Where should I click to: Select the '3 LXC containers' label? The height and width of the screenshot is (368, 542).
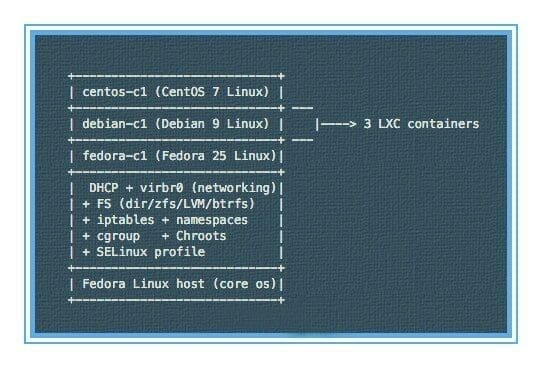click(421, 124)
